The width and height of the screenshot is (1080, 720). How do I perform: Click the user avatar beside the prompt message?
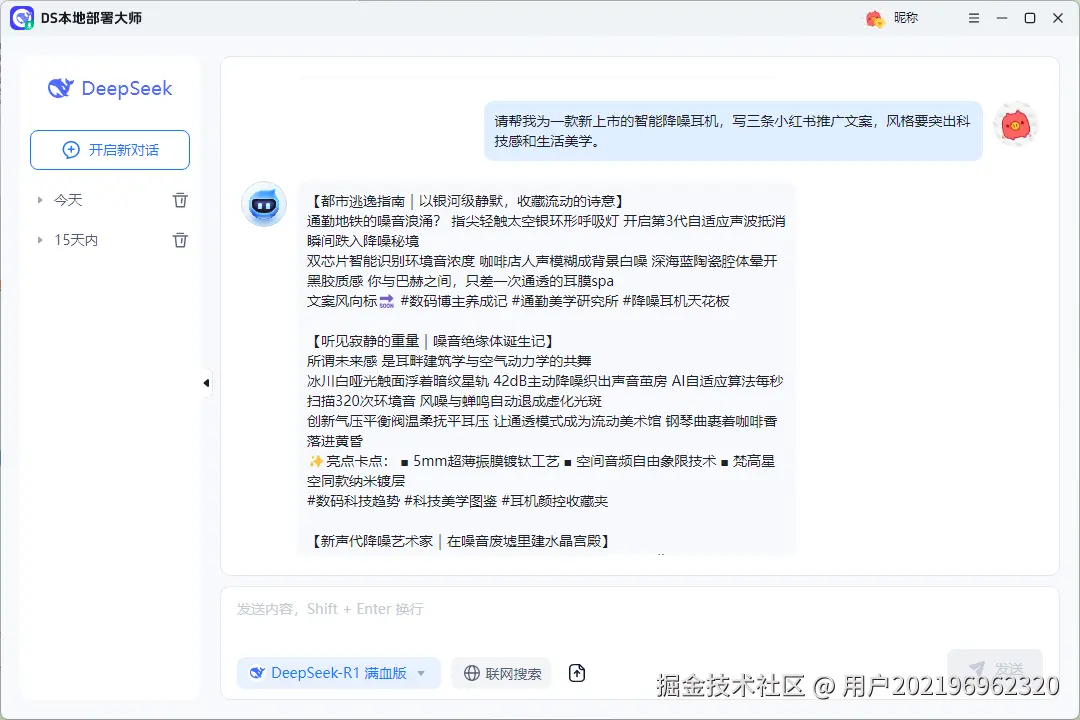[x=1016, y=124]
